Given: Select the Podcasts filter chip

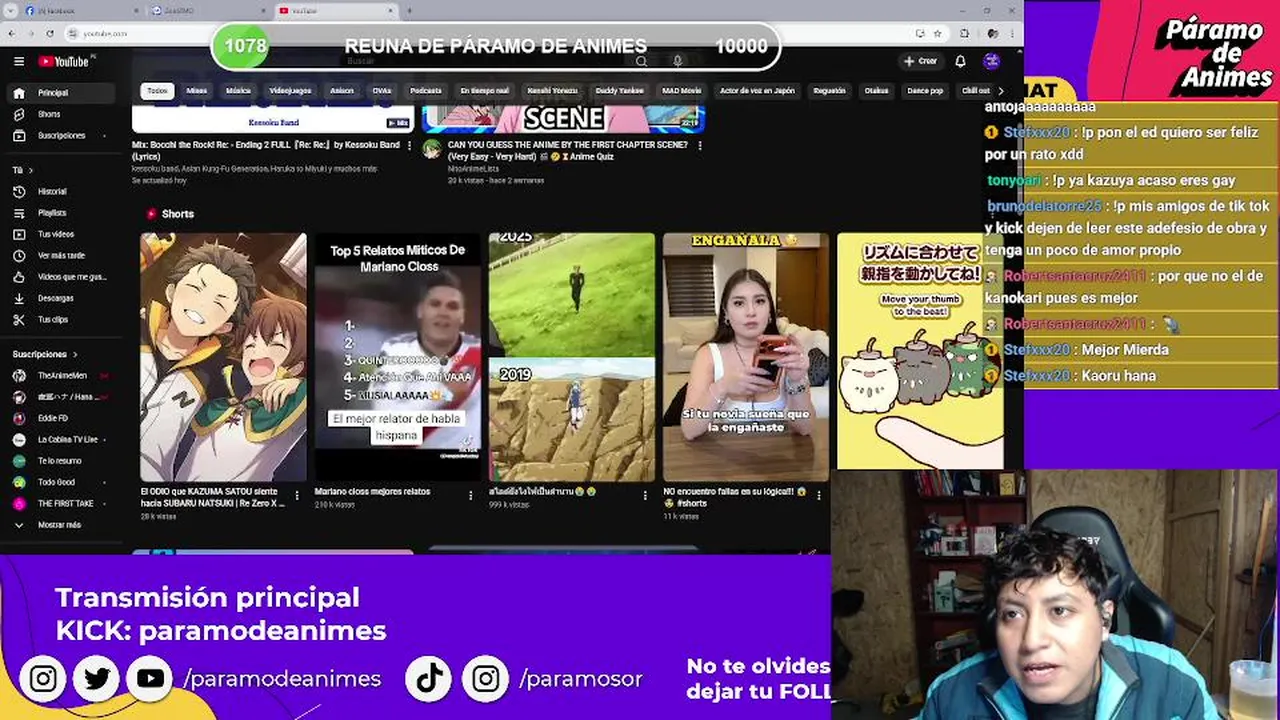Looking at the screenshot, I should tap(425, 91).
